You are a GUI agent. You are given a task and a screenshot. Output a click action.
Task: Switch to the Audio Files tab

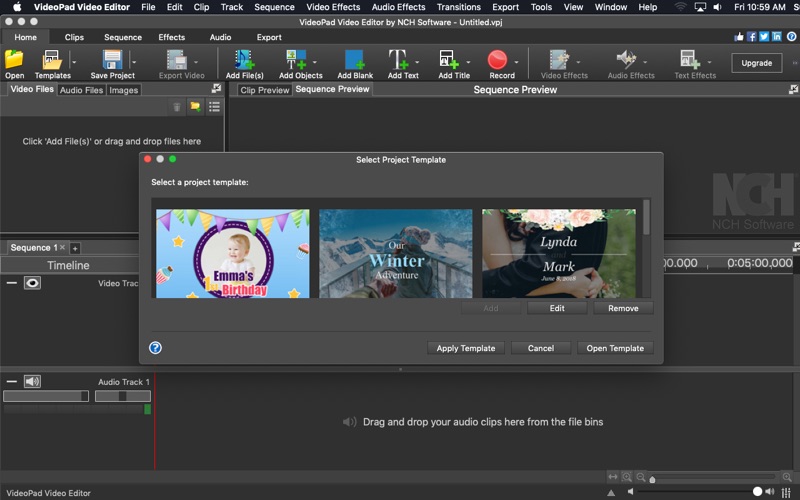(81, 90)
